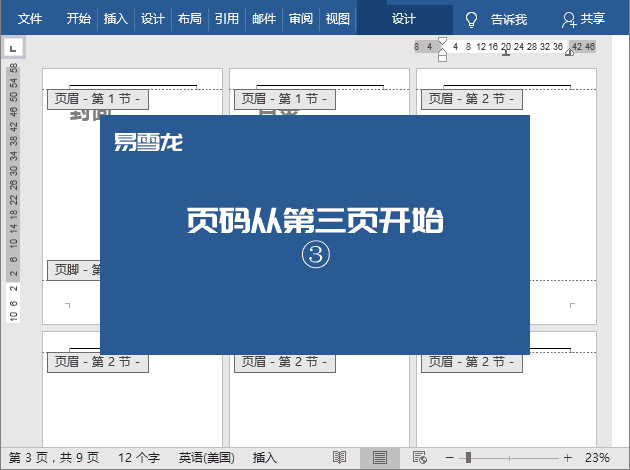
Task: Click the center tab stop on ruler
Action: click(x=506, y=53)
